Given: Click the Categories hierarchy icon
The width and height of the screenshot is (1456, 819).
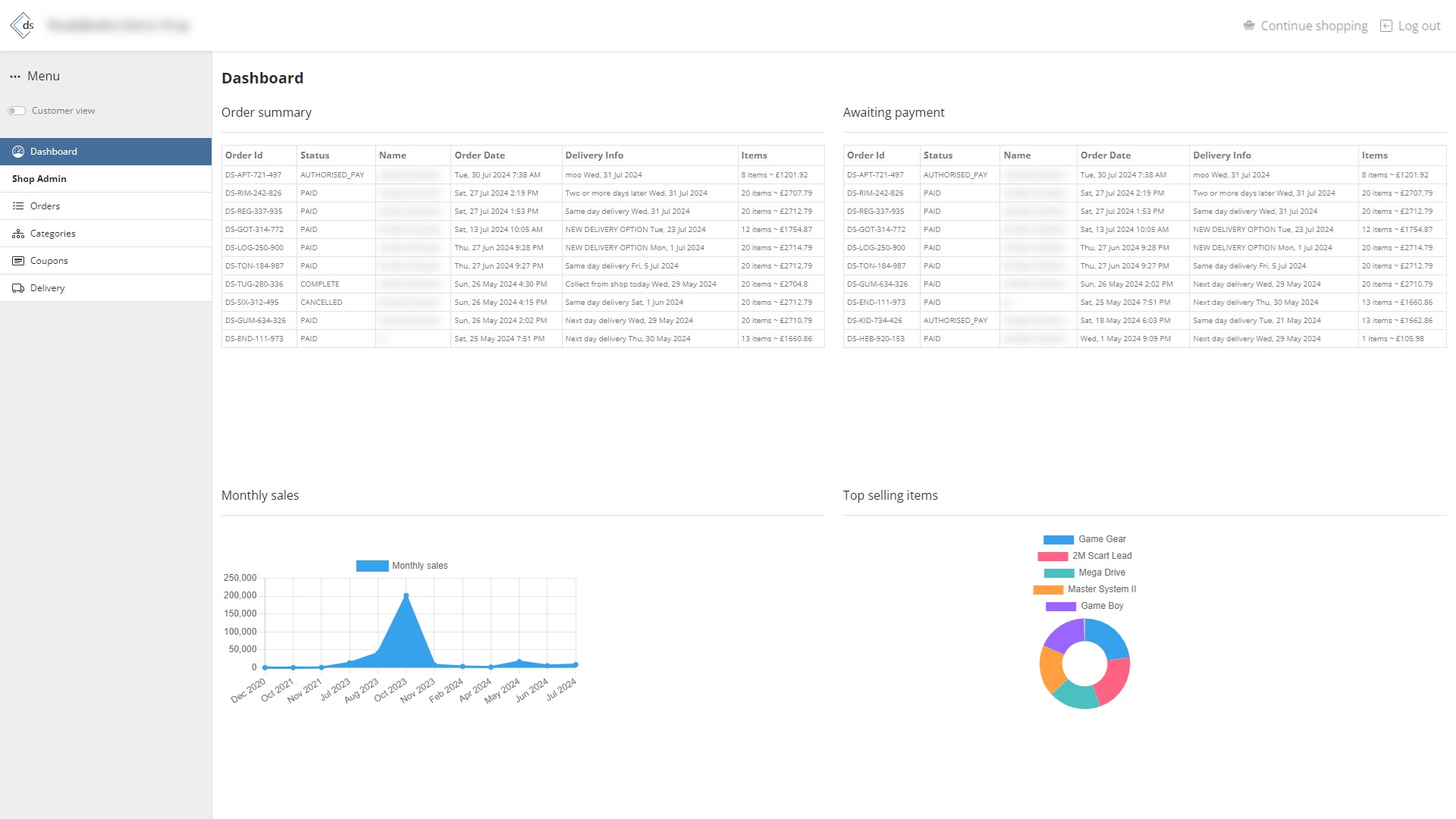Looking at the screenshot, I should 18,234.
